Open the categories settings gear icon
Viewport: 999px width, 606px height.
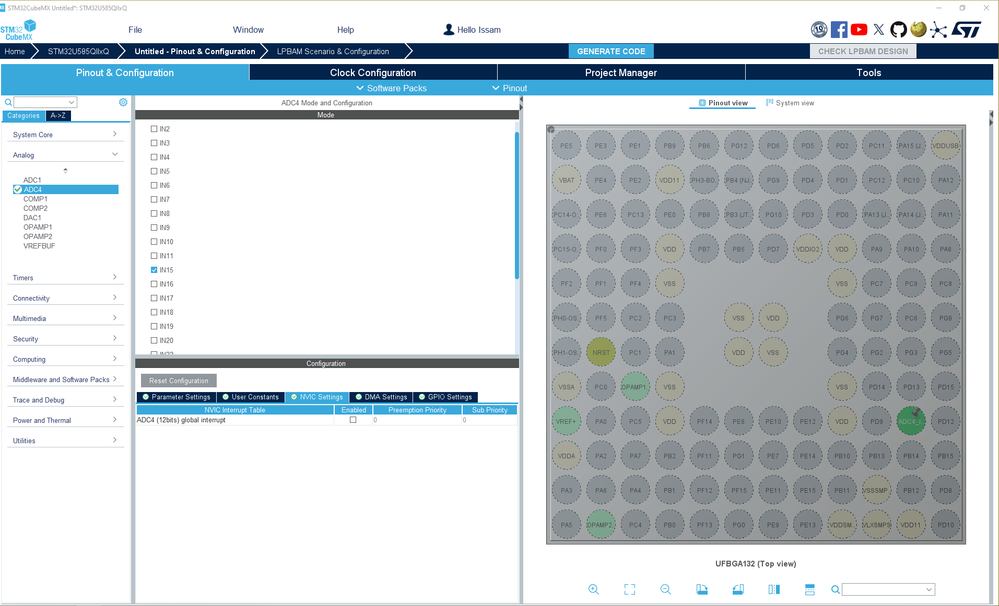pos(123,102)
